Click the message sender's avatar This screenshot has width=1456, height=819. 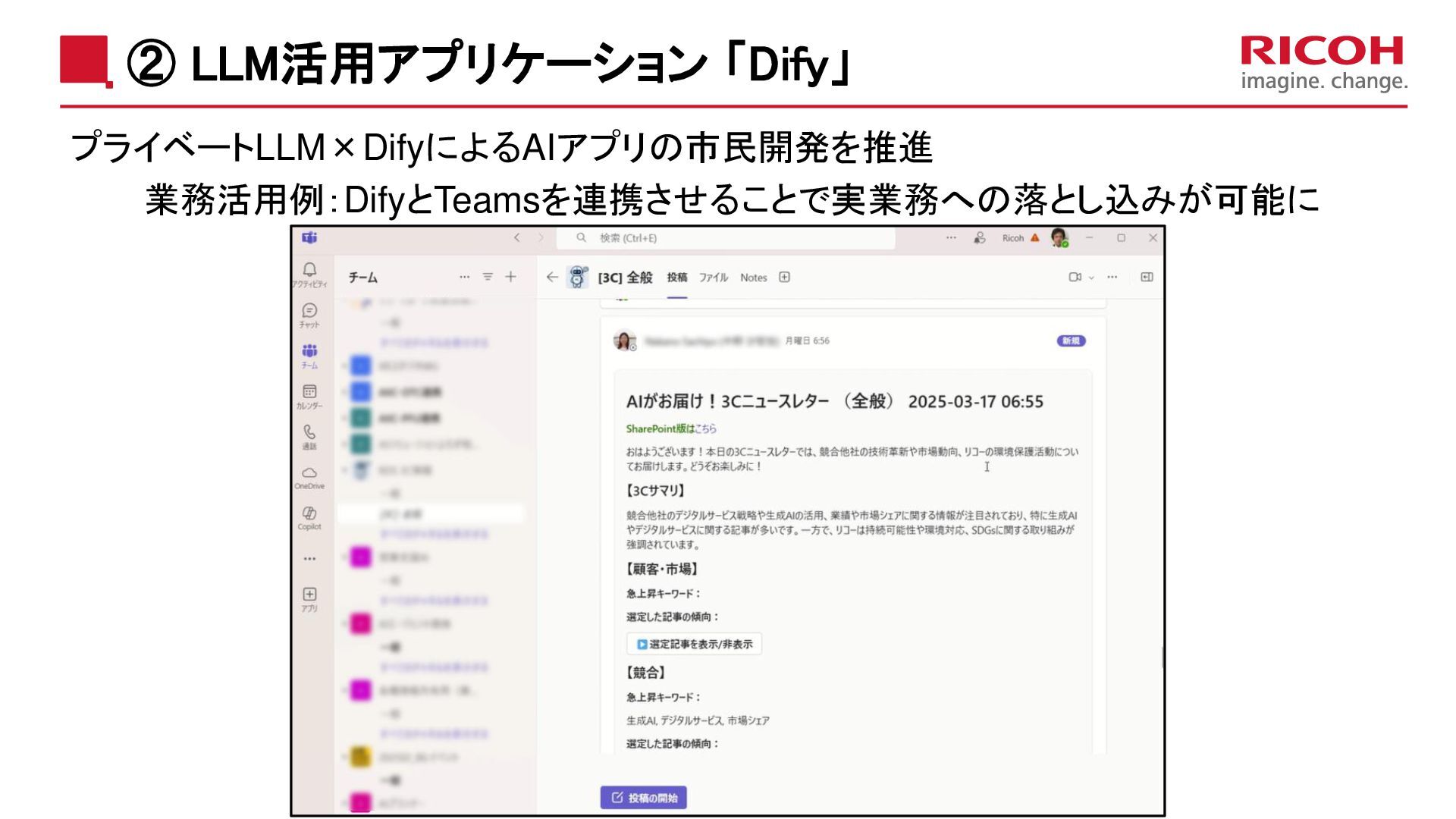[624, 341]
